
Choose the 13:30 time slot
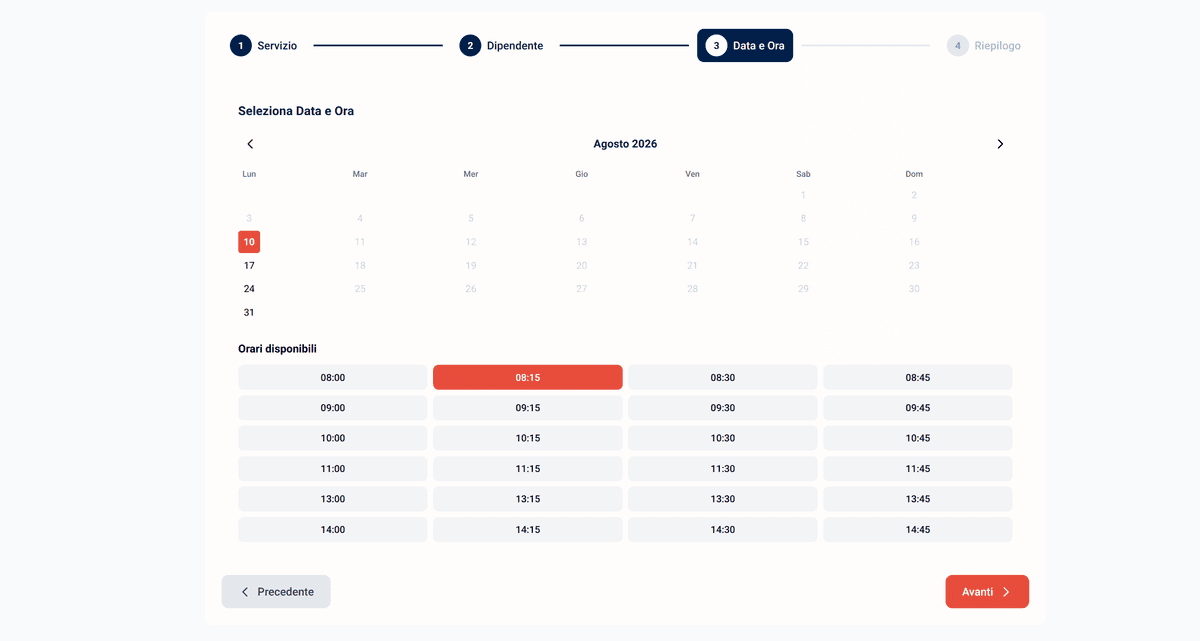pyautogui.click(x=723, y=500)
